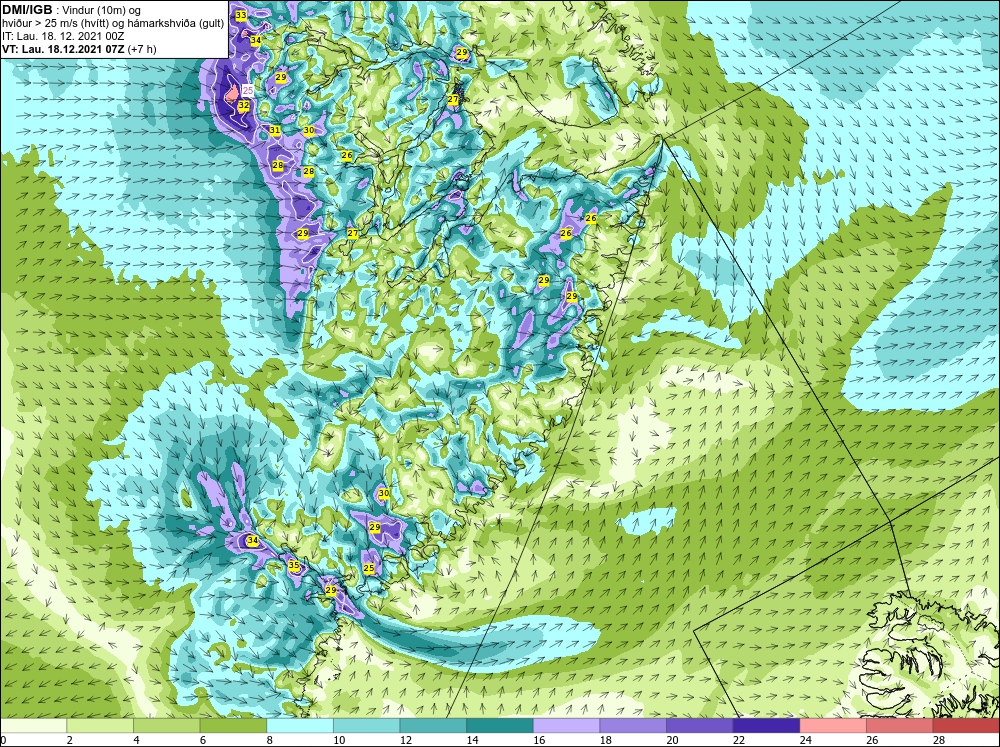This screenshot has width=1000, height=747.
Task: Click the legend scale value 0
Action: pos(3,740)
